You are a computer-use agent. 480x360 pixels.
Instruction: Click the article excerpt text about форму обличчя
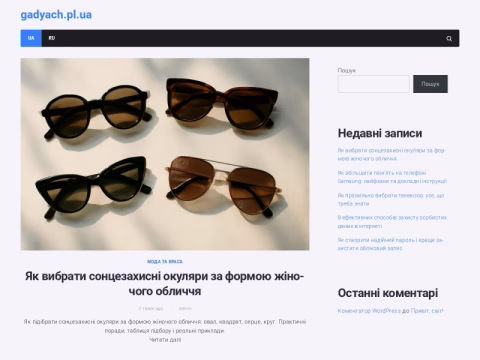(x=165, y=326)
